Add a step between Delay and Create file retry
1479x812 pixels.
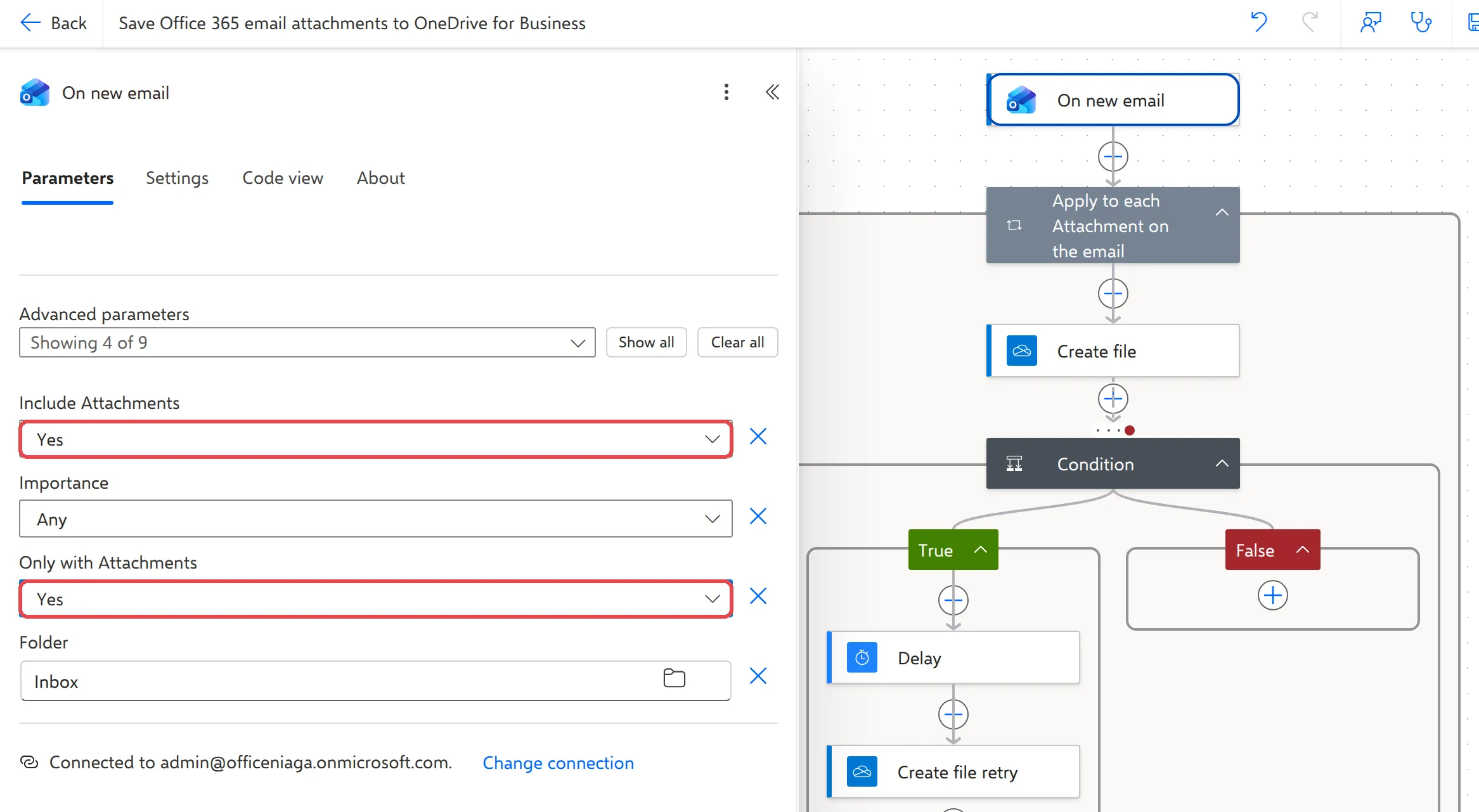pos(953,714)
